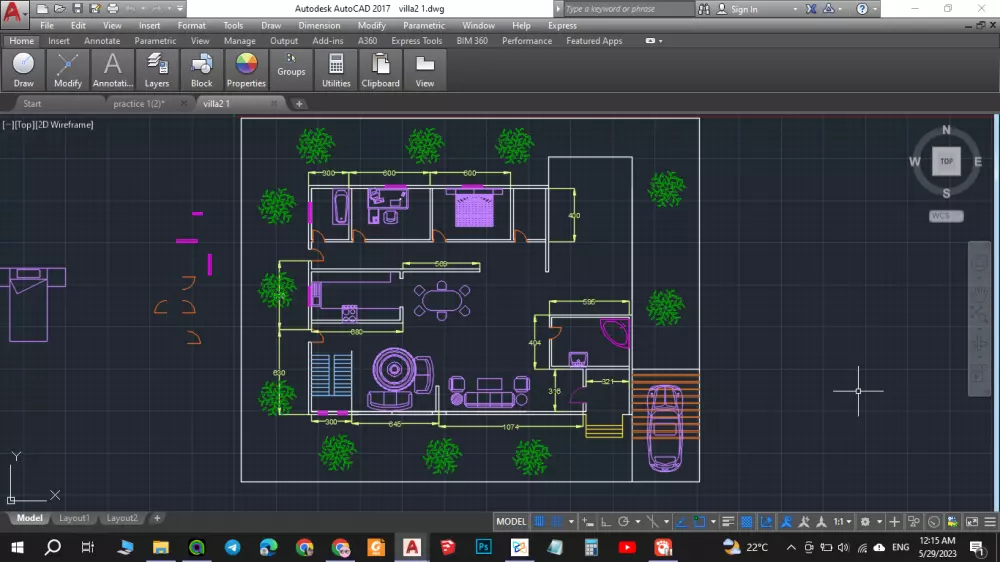This screenshot has width=1000, height=562.
Task: Open the Layers panel in the ribbon
Action: click(157, 70)
